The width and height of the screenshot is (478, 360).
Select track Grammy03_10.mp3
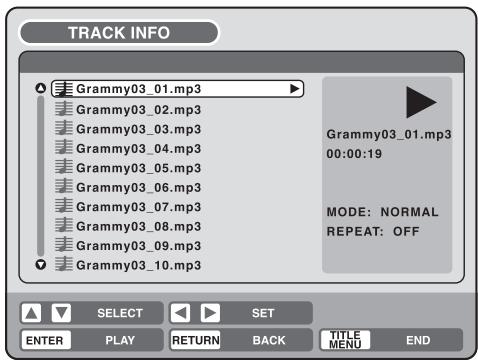point(138,265)
